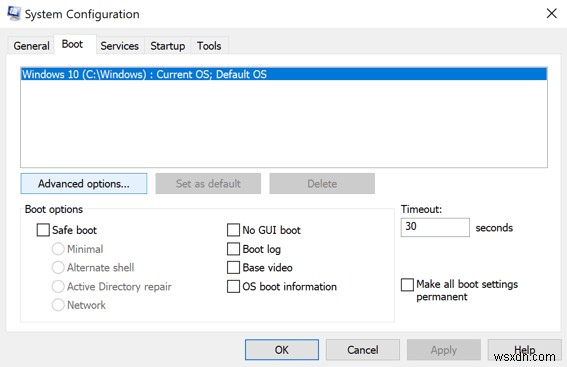
Task: Enable the Safe boot checkbox
Action: tap(43, 230)
